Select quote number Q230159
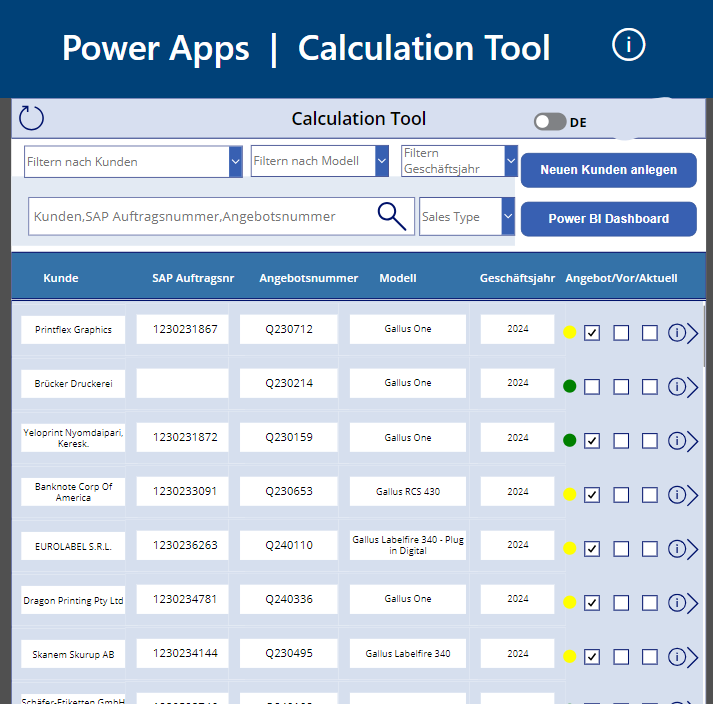The height and width of the screenshot is (704, 713). point(289,437)
